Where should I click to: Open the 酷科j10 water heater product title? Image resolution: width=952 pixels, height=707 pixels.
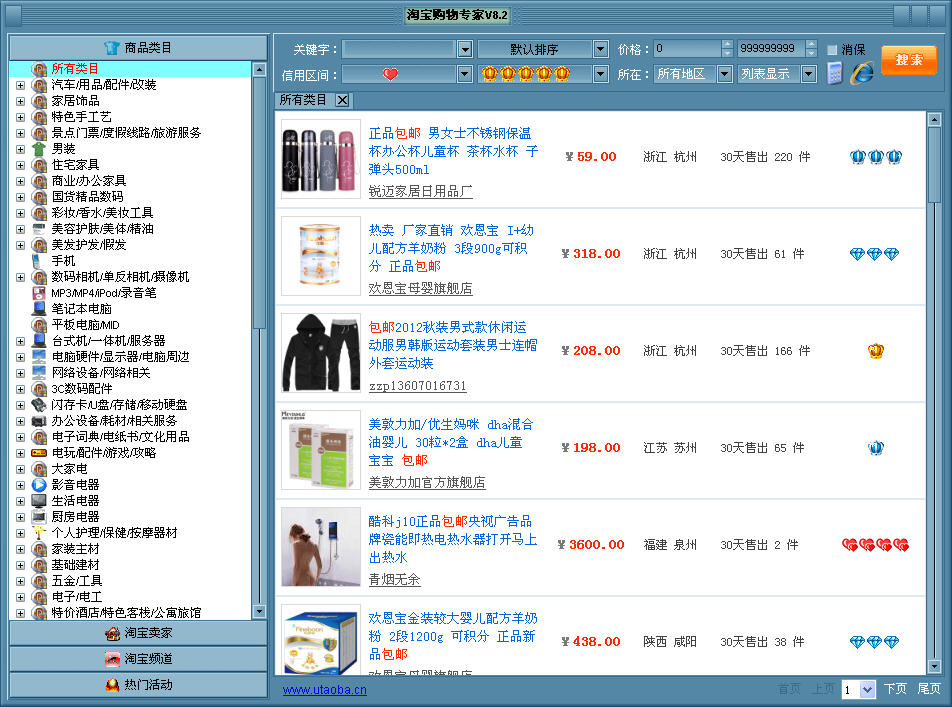(x=452, y=539)
